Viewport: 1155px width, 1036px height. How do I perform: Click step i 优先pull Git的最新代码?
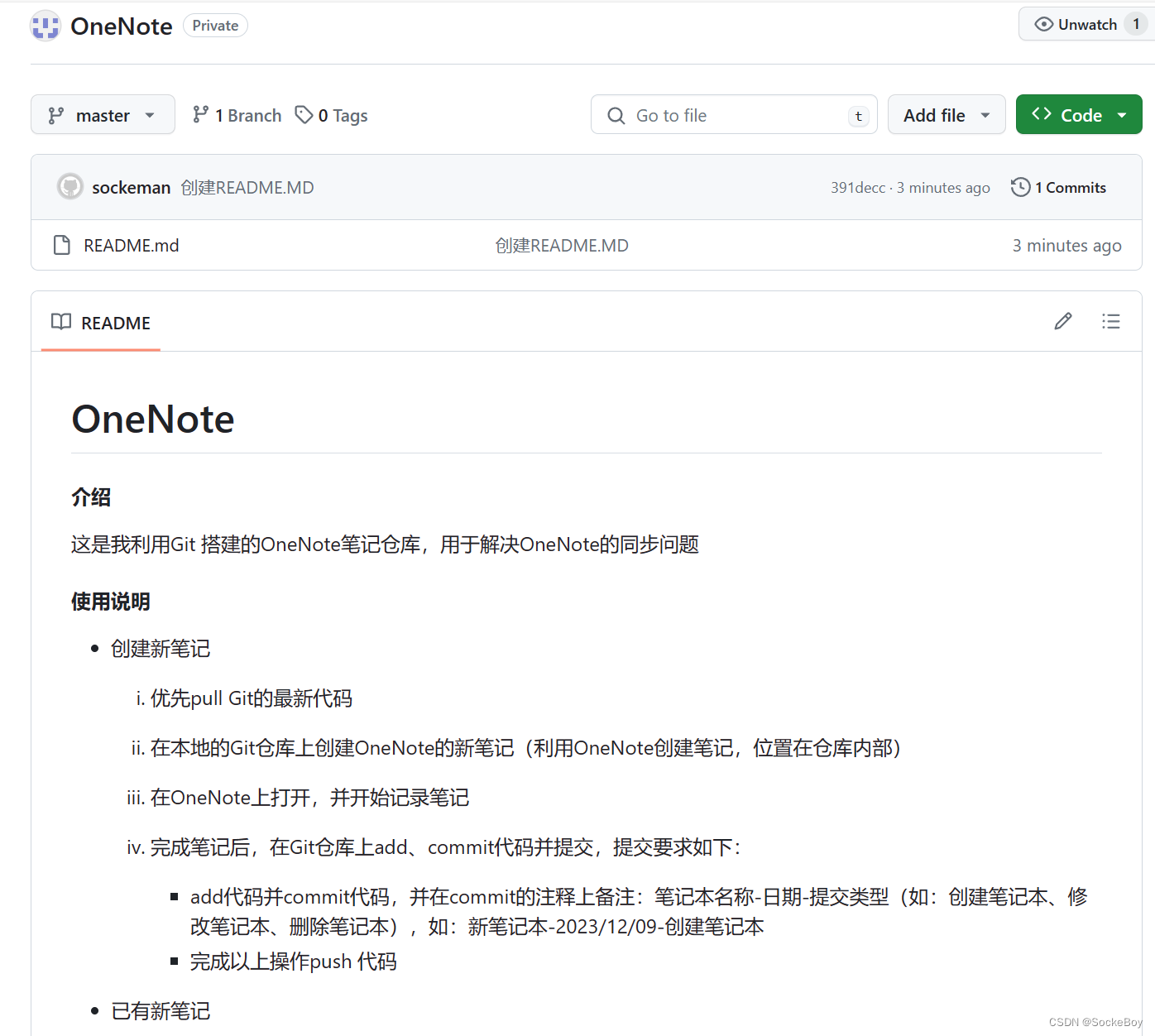click(x=252, y=698)
